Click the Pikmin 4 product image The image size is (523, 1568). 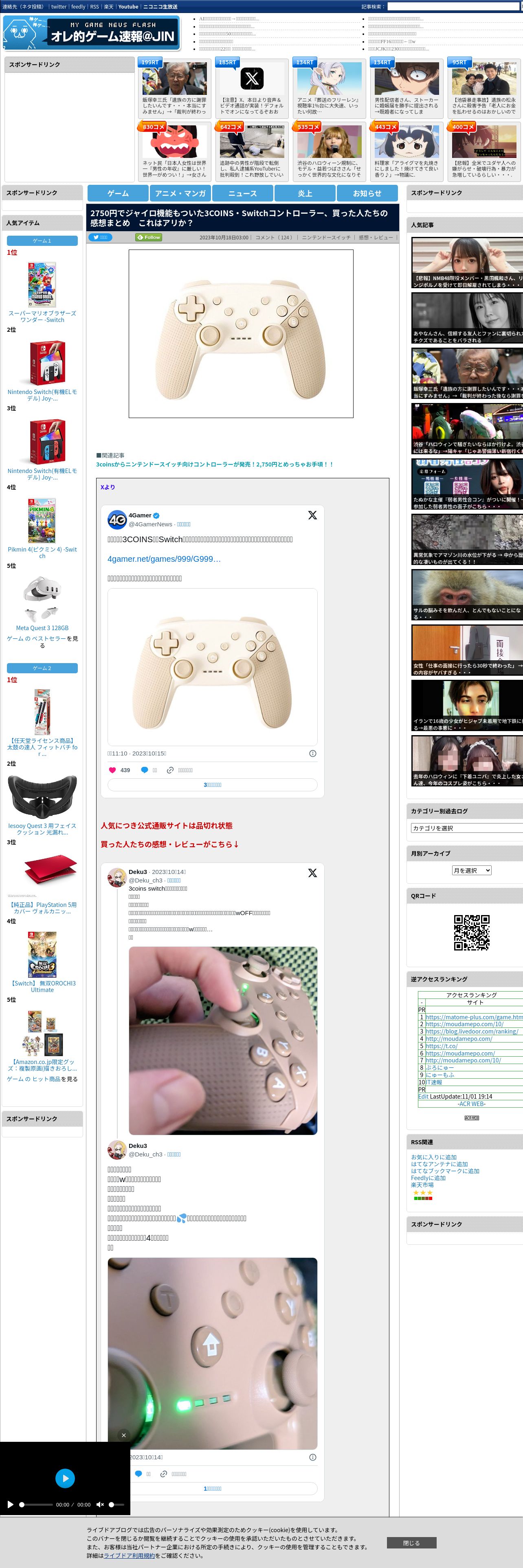click(x=42, y=521)
